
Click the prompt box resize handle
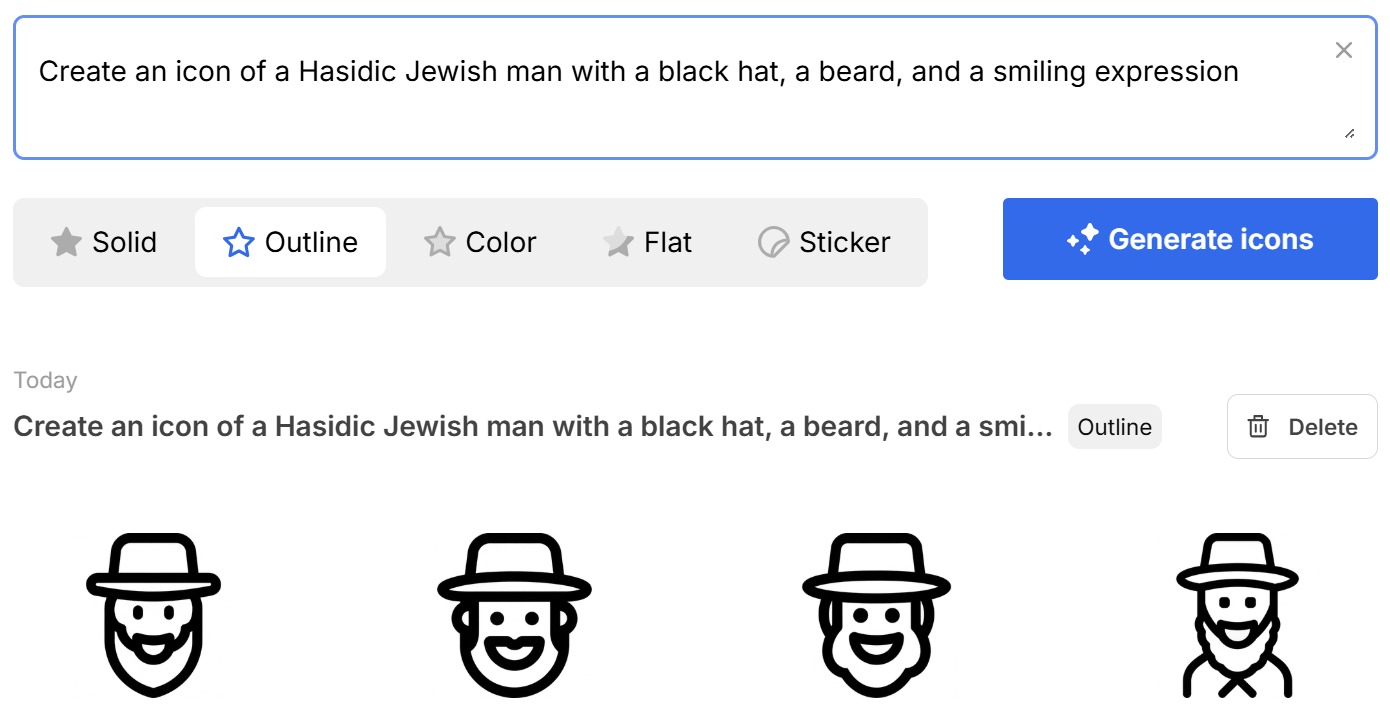coord(1350,133)
